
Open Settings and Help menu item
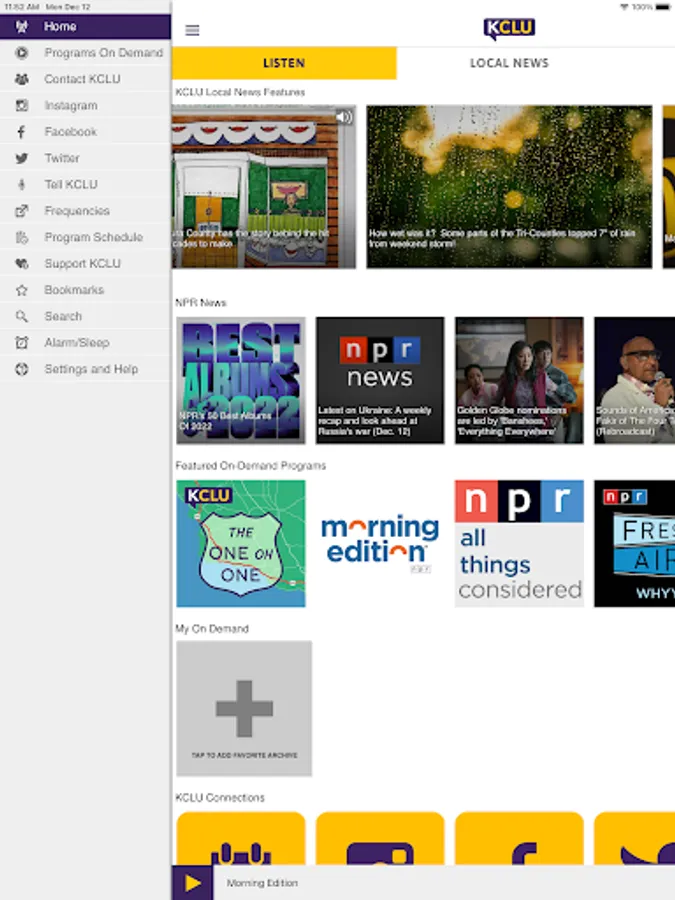click(x=85, y=369)
